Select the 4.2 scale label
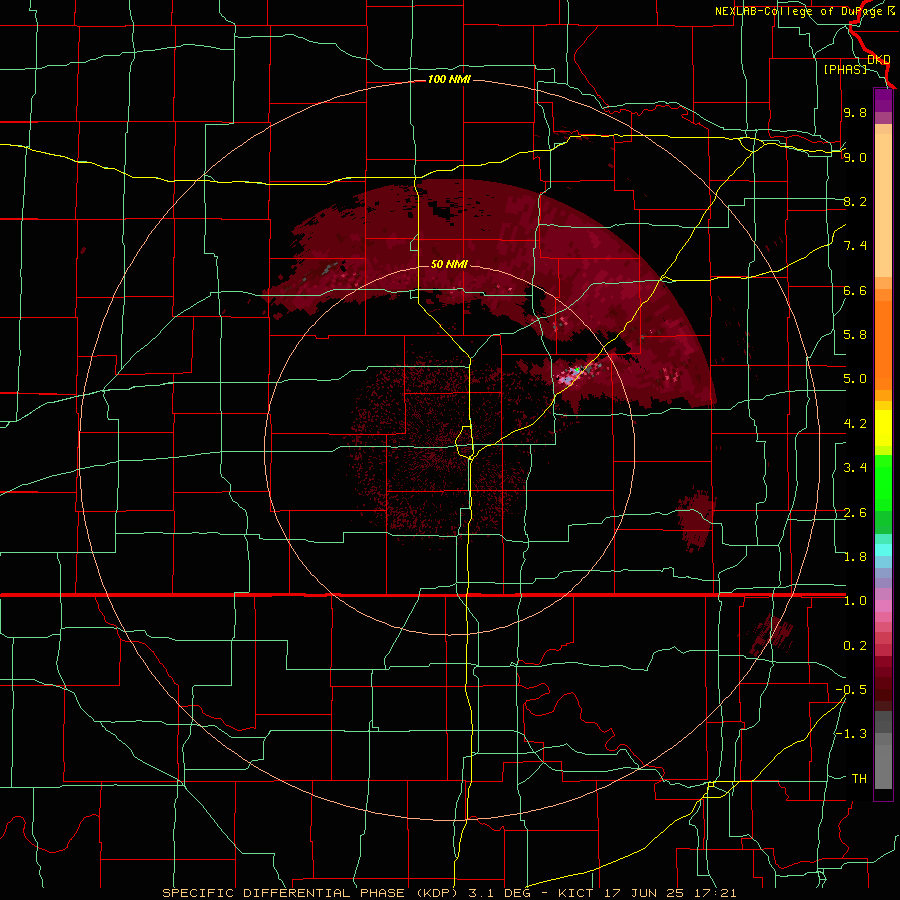The width and height of the screenshot is (900, 900). [855, 424]
